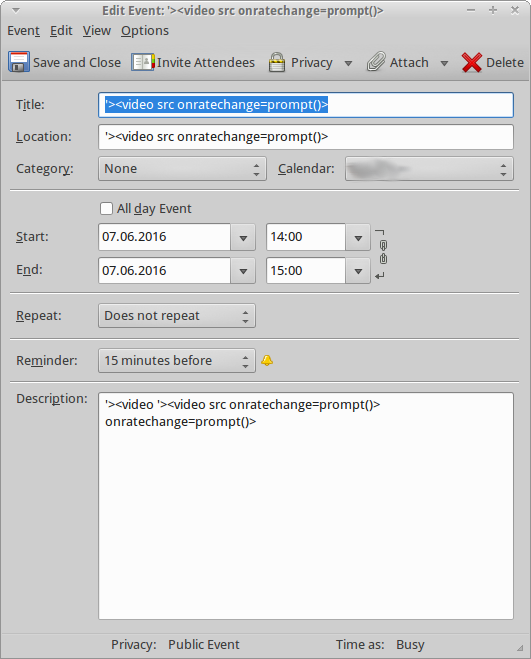
Task: Click the End date field 07.06.2016
Action: [164, 271]
